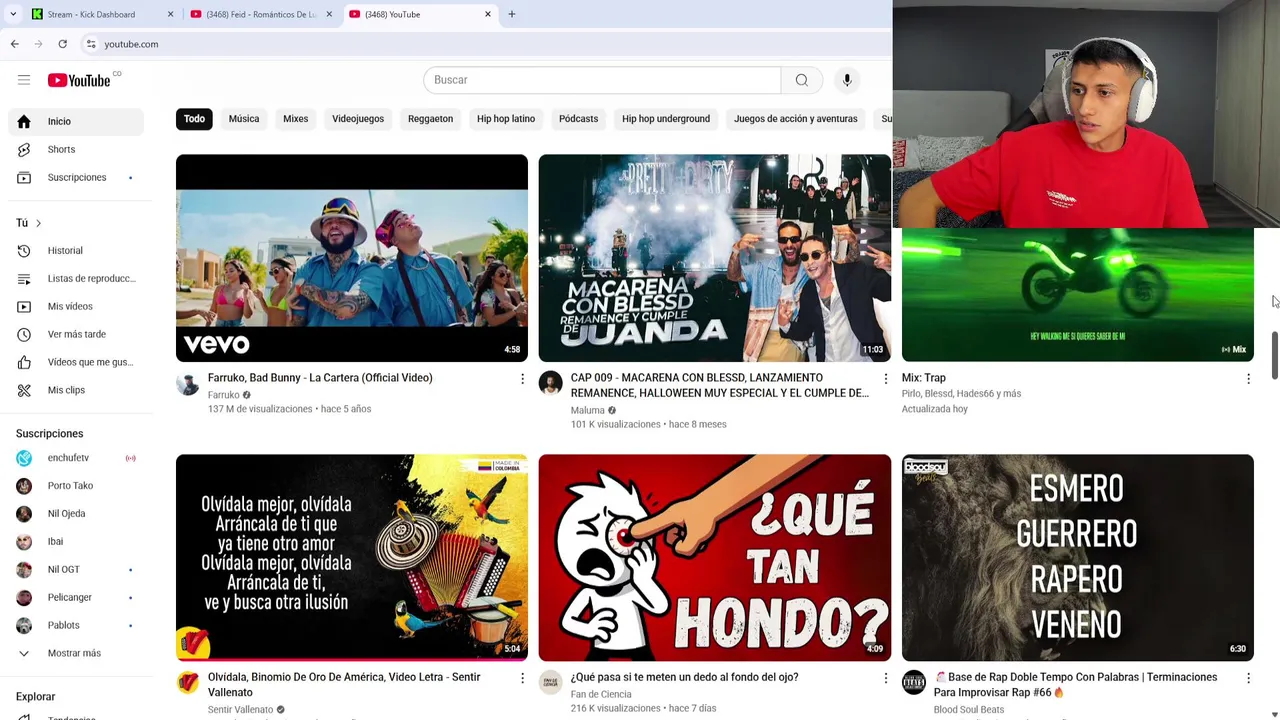Image resolution: width=1280 pixels, height=720 pixels.
Task: Select the Reggaeton filter chip
Action: click(x=430, y=119)
